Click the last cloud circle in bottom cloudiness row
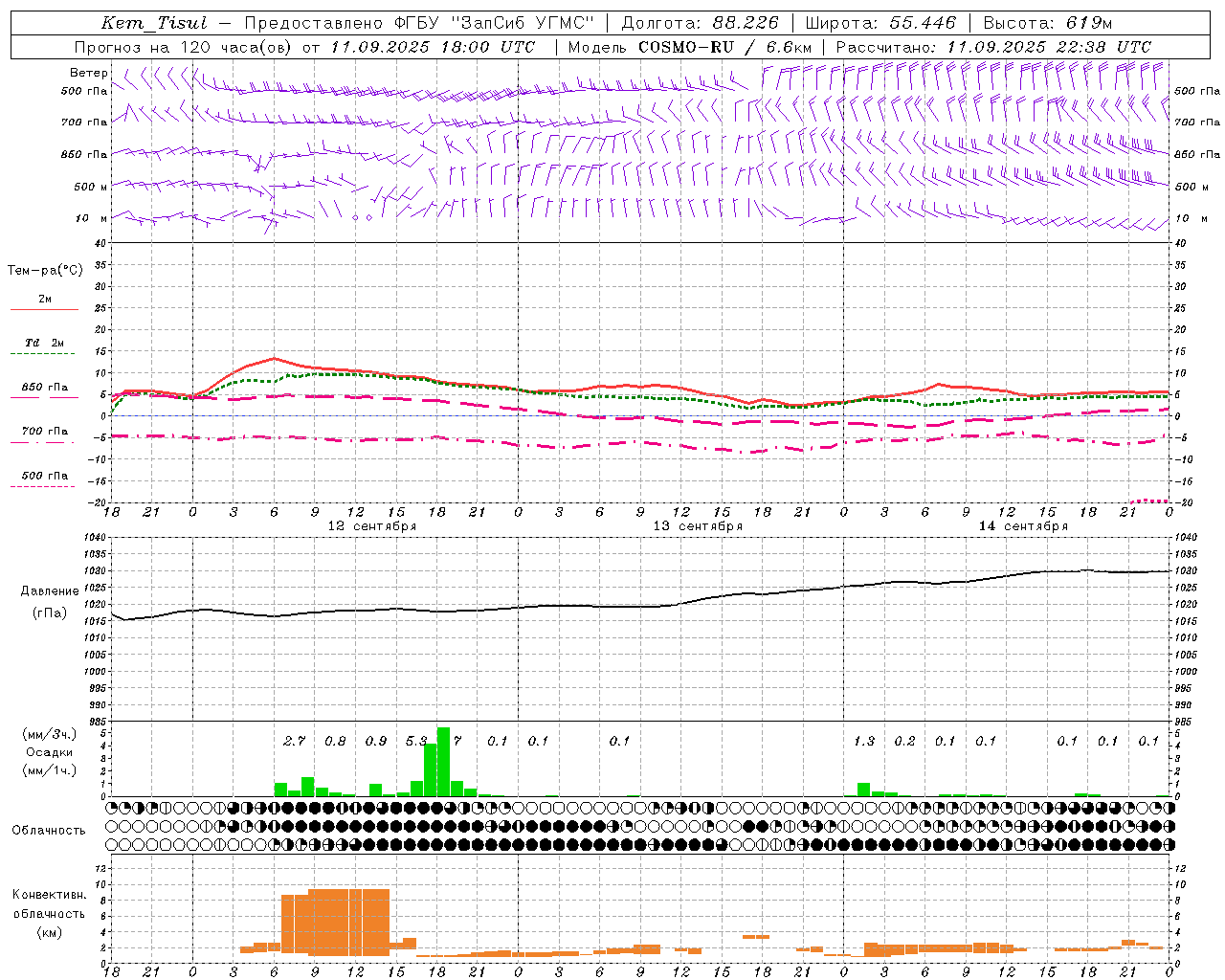The width and height of the screenshot is (1225, 980). point(1169,845)
